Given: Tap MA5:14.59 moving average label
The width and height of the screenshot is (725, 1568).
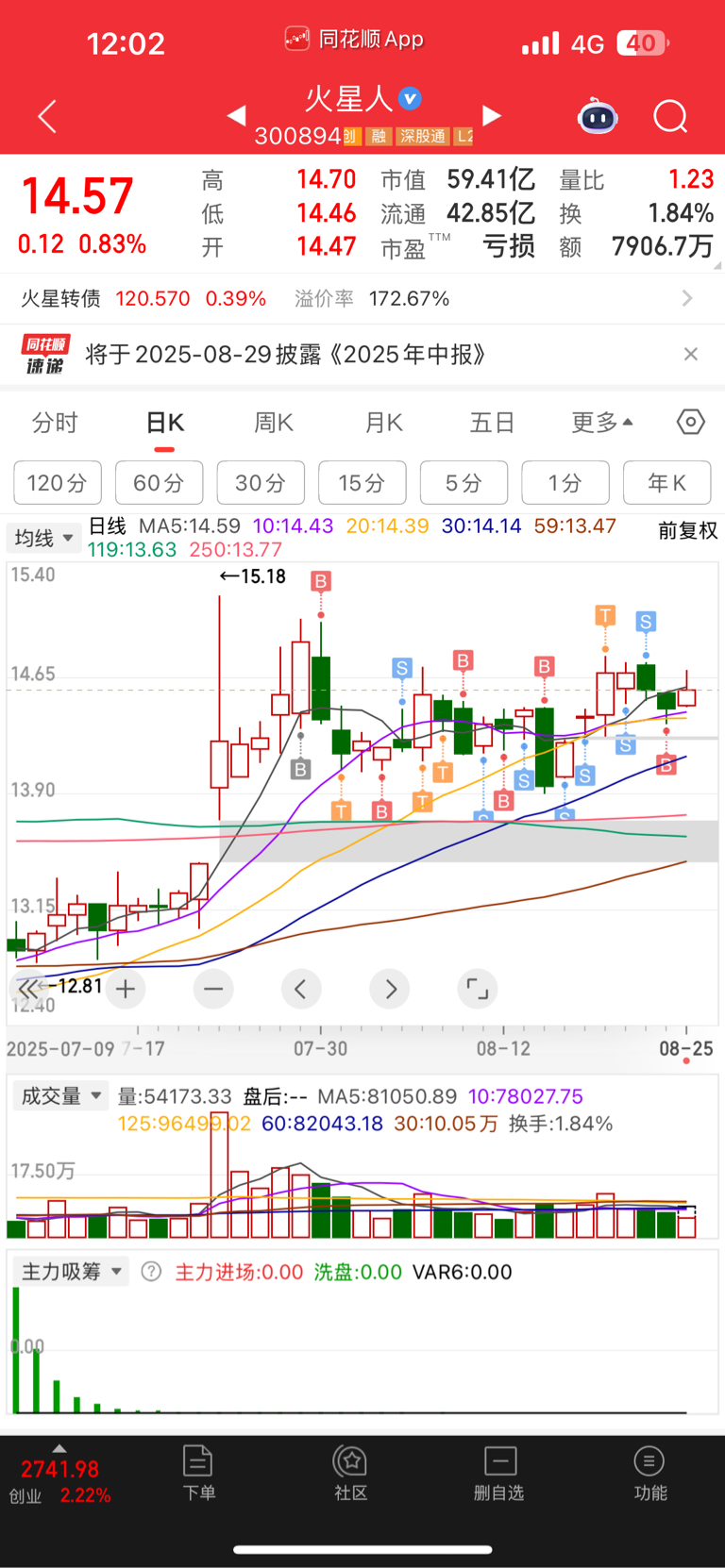Looking at the screenshot, I should (190, 525).
